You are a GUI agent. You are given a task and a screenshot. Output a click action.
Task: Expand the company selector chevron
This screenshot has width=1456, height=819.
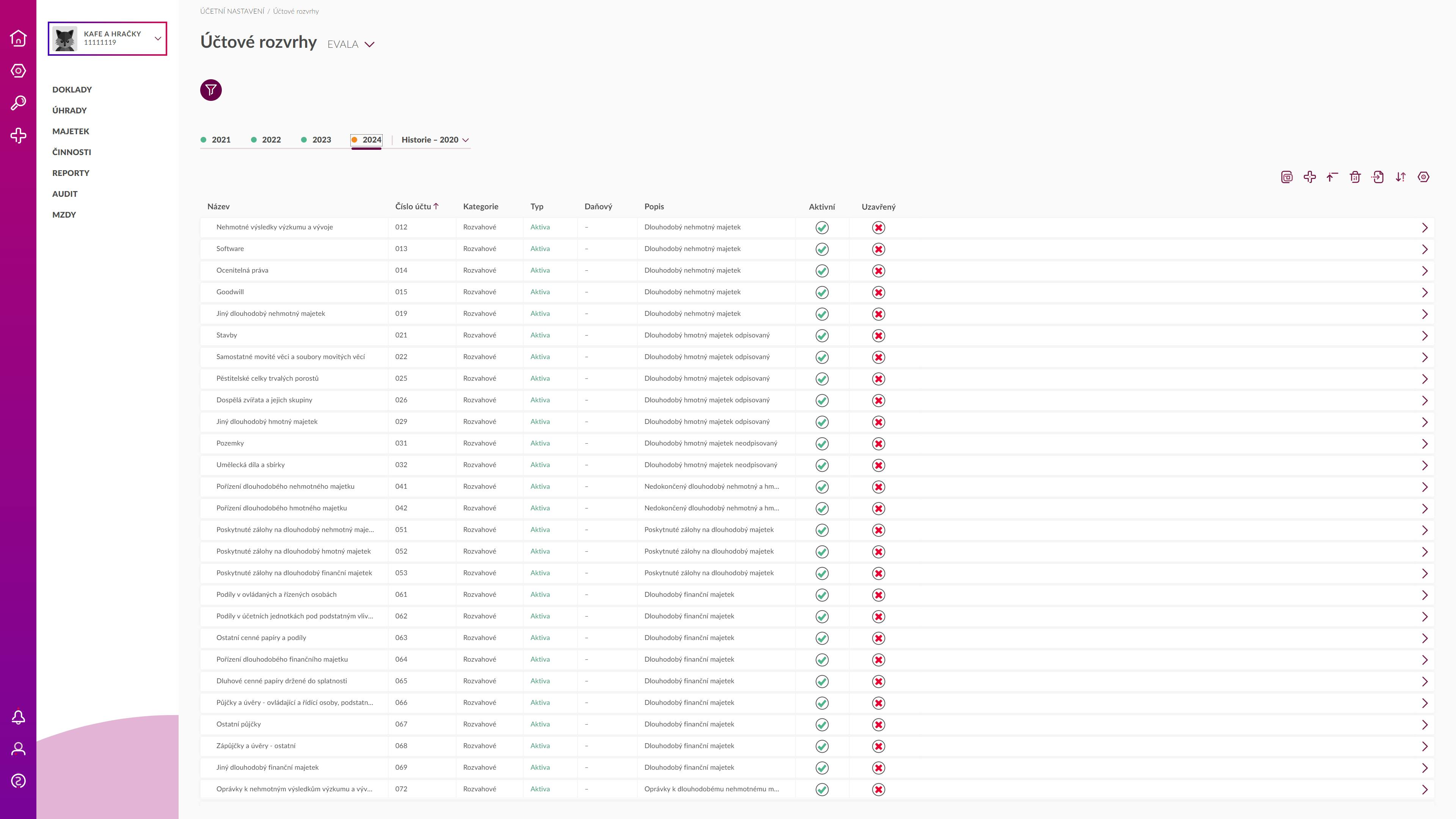[158, 38]
